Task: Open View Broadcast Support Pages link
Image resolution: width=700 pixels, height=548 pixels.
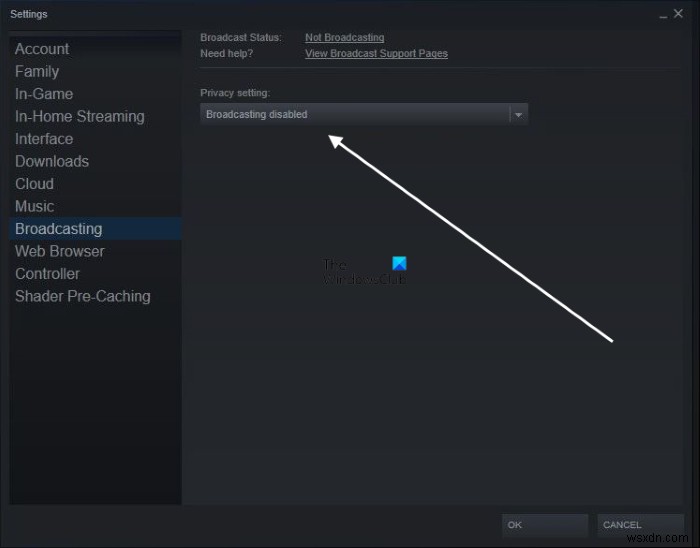Action: (x=376, y=54)
